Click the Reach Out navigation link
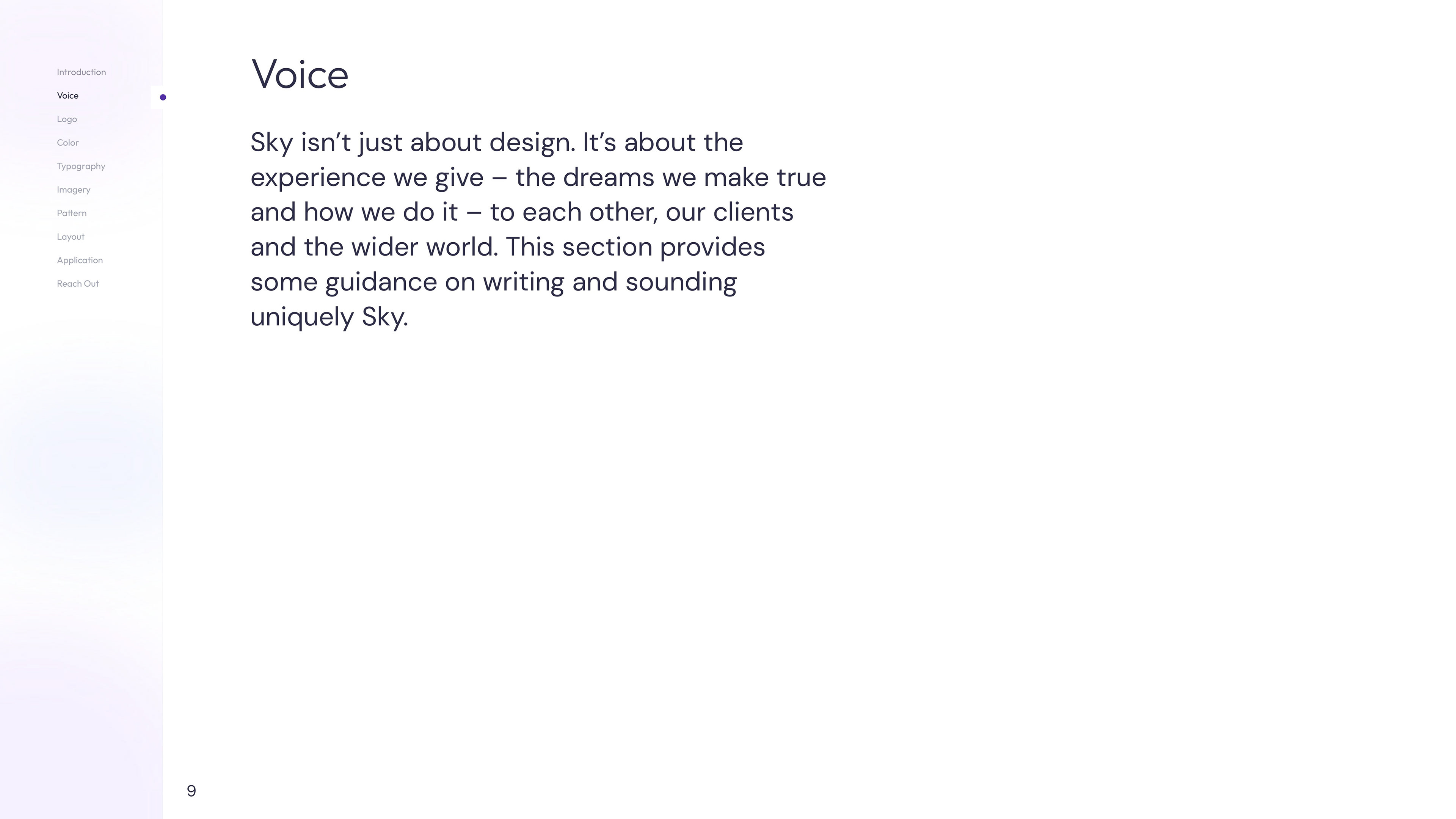The width and height of the screenshot is (1456, 819). coord(78,284)
